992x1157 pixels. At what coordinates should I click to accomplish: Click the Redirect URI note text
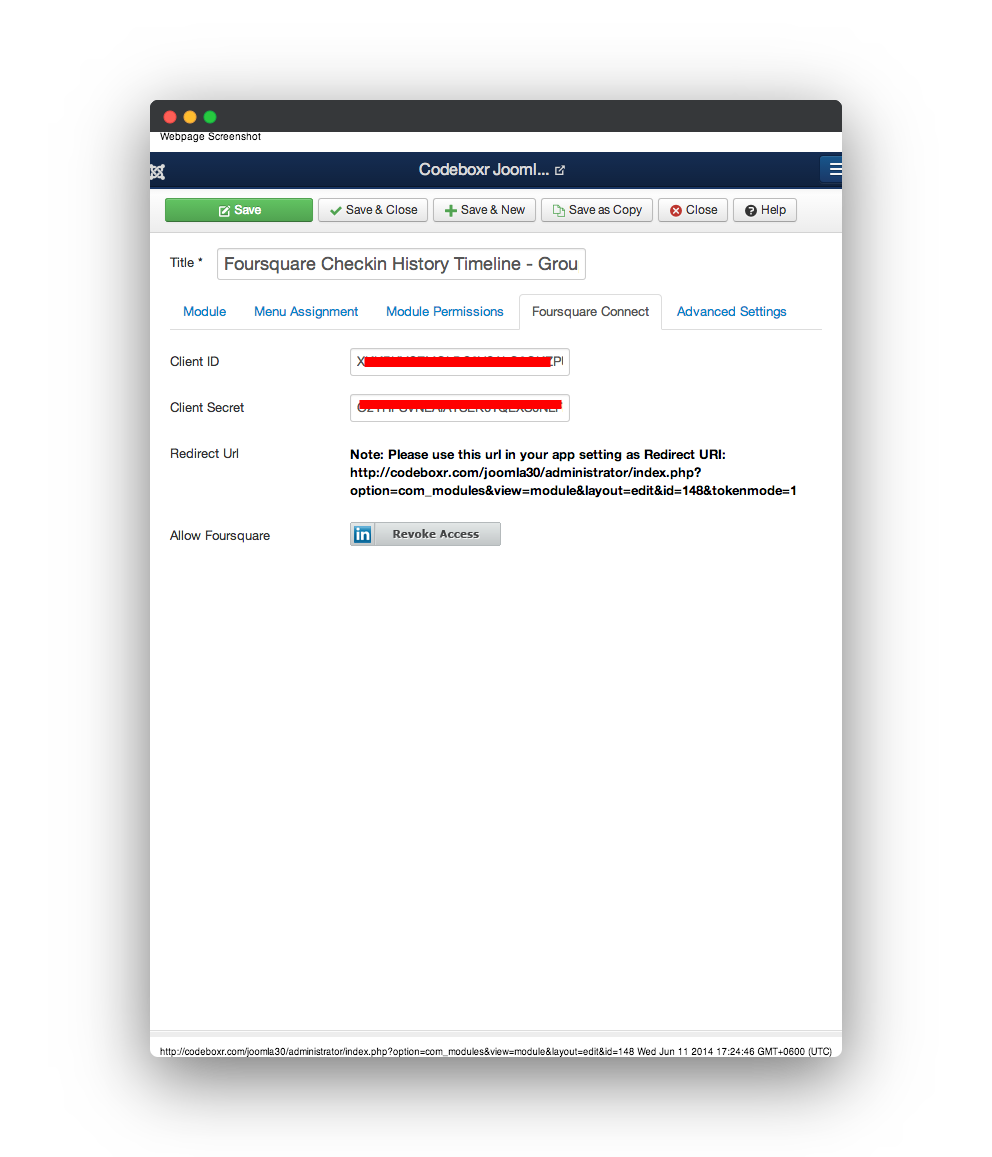573,472
